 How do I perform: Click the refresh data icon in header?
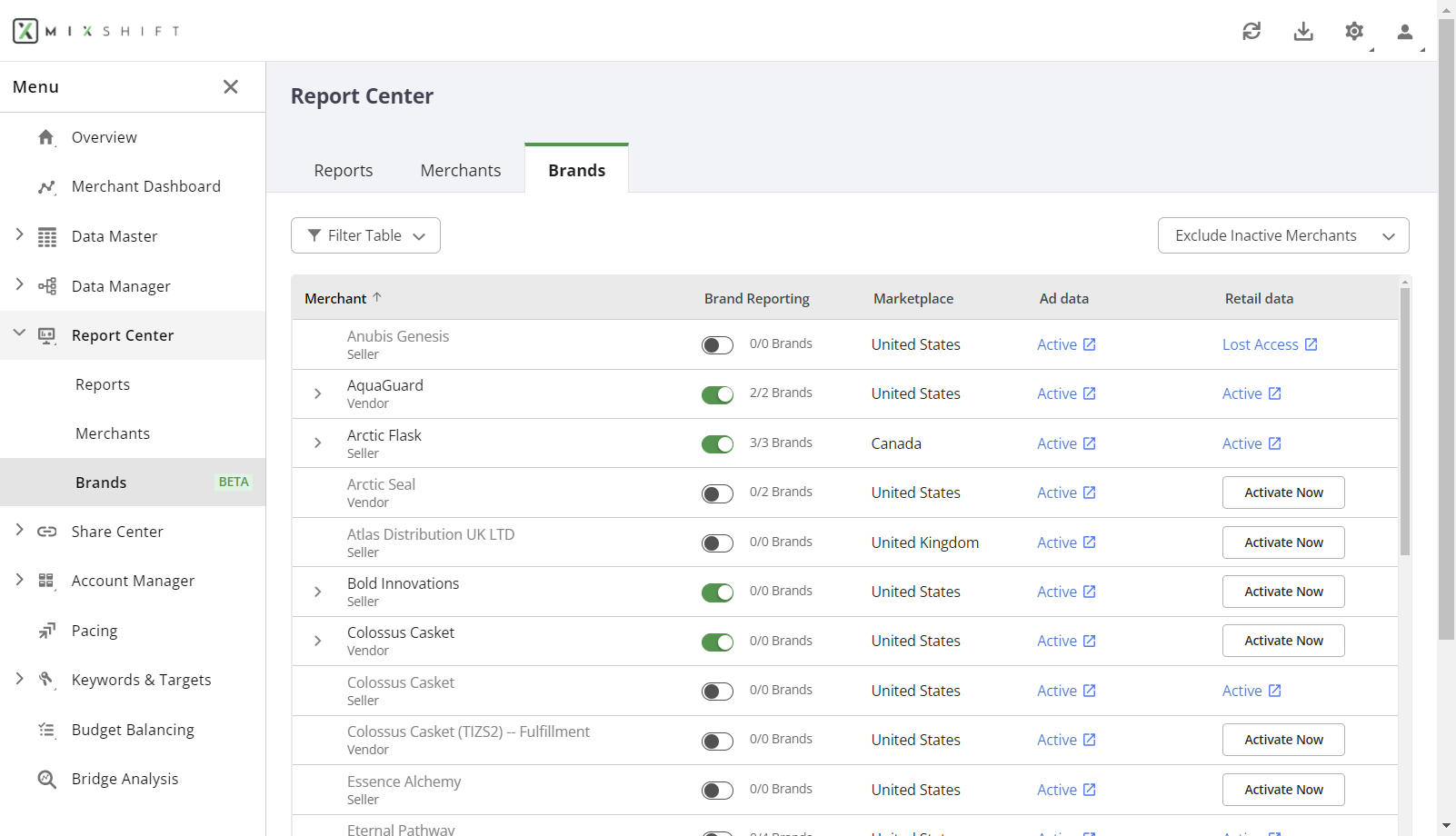point(1252,32)
